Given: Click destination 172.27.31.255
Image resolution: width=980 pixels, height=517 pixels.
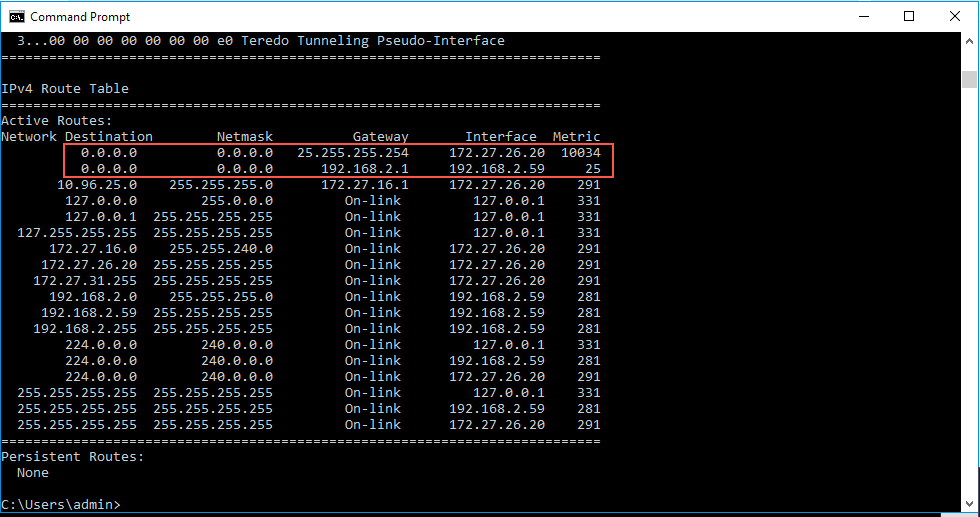Looking at the screenshot, I should pos(85,281).
